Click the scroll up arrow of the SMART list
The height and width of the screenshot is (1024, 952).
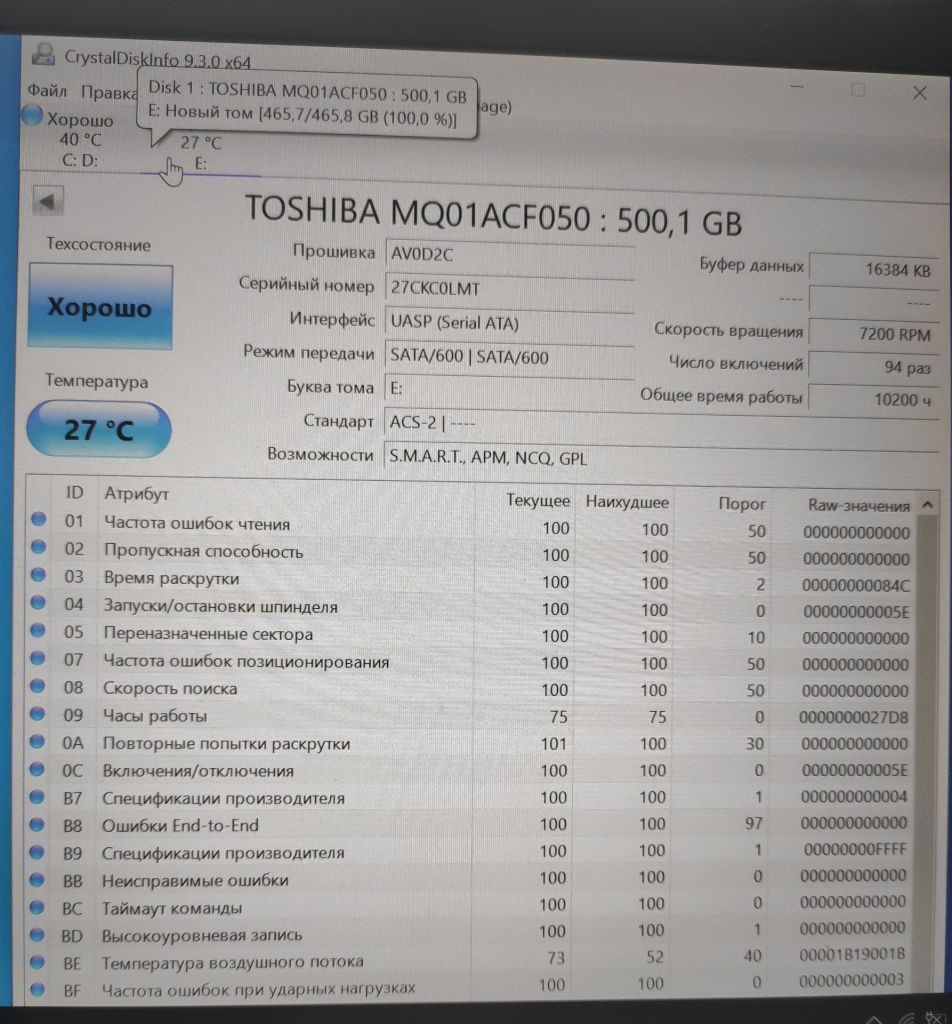point(927,505)
